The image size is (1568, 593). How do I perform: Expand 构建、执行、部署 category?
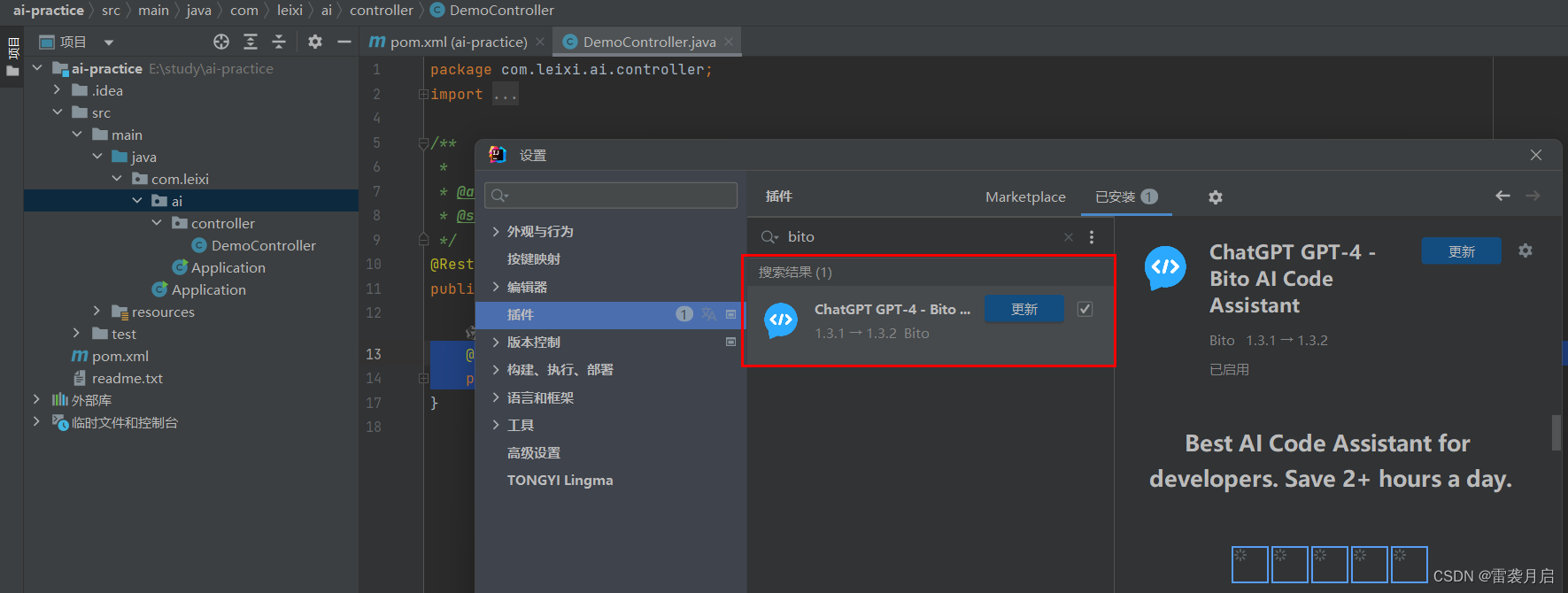pyautogui.click(x=496, y=369)
